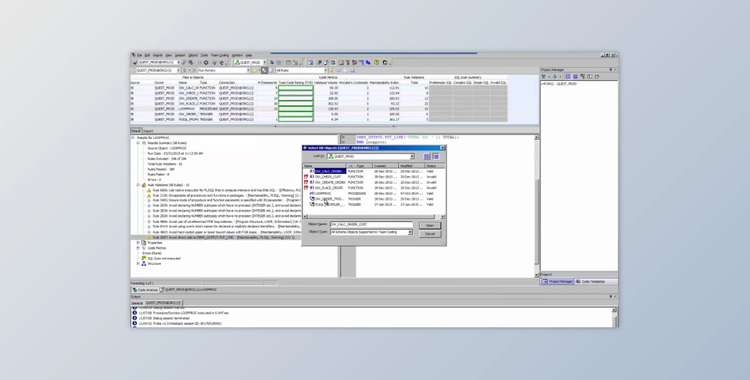Select OW_CHECK_CUST function in dialog list
This screenshot has width=750, height=380.
coord(328,177)
